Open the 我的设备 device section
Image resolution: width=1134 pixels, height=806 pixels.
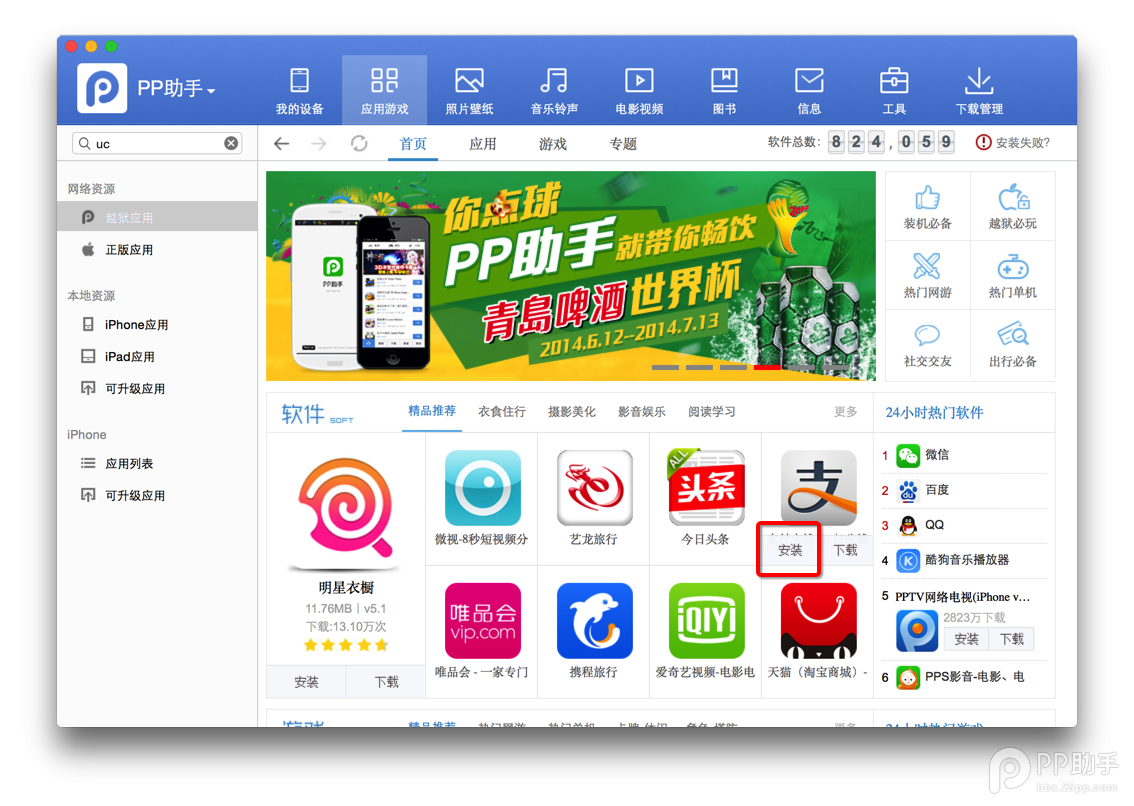click(299, 91)
